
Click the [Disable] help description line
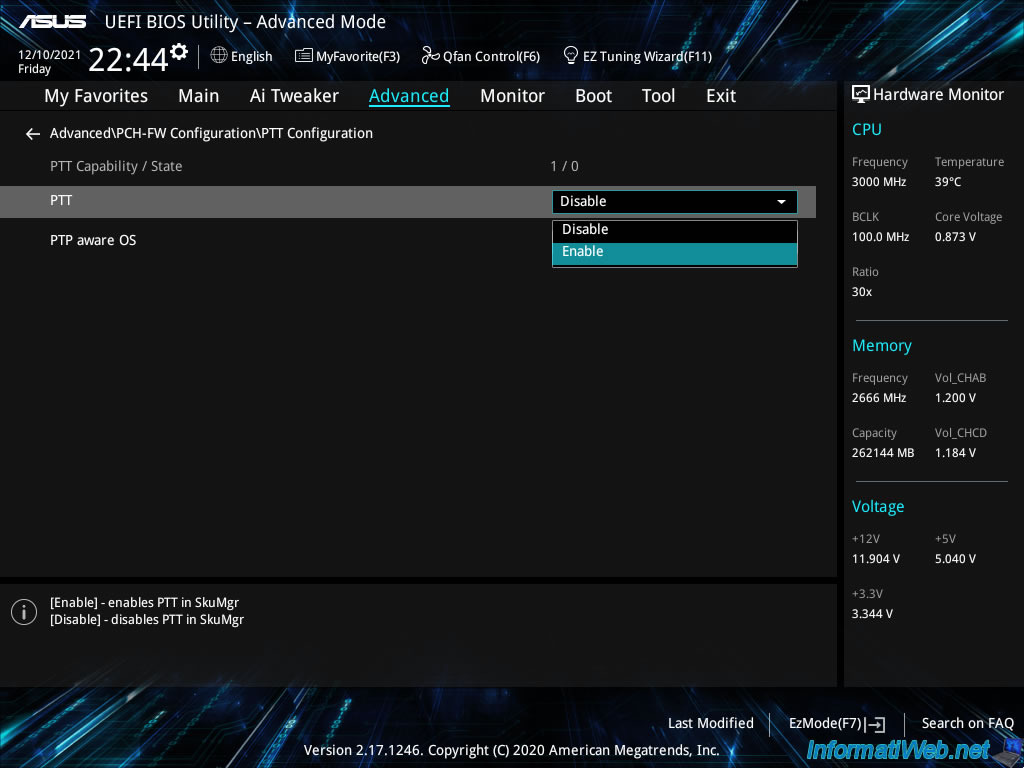coord(147,620)
